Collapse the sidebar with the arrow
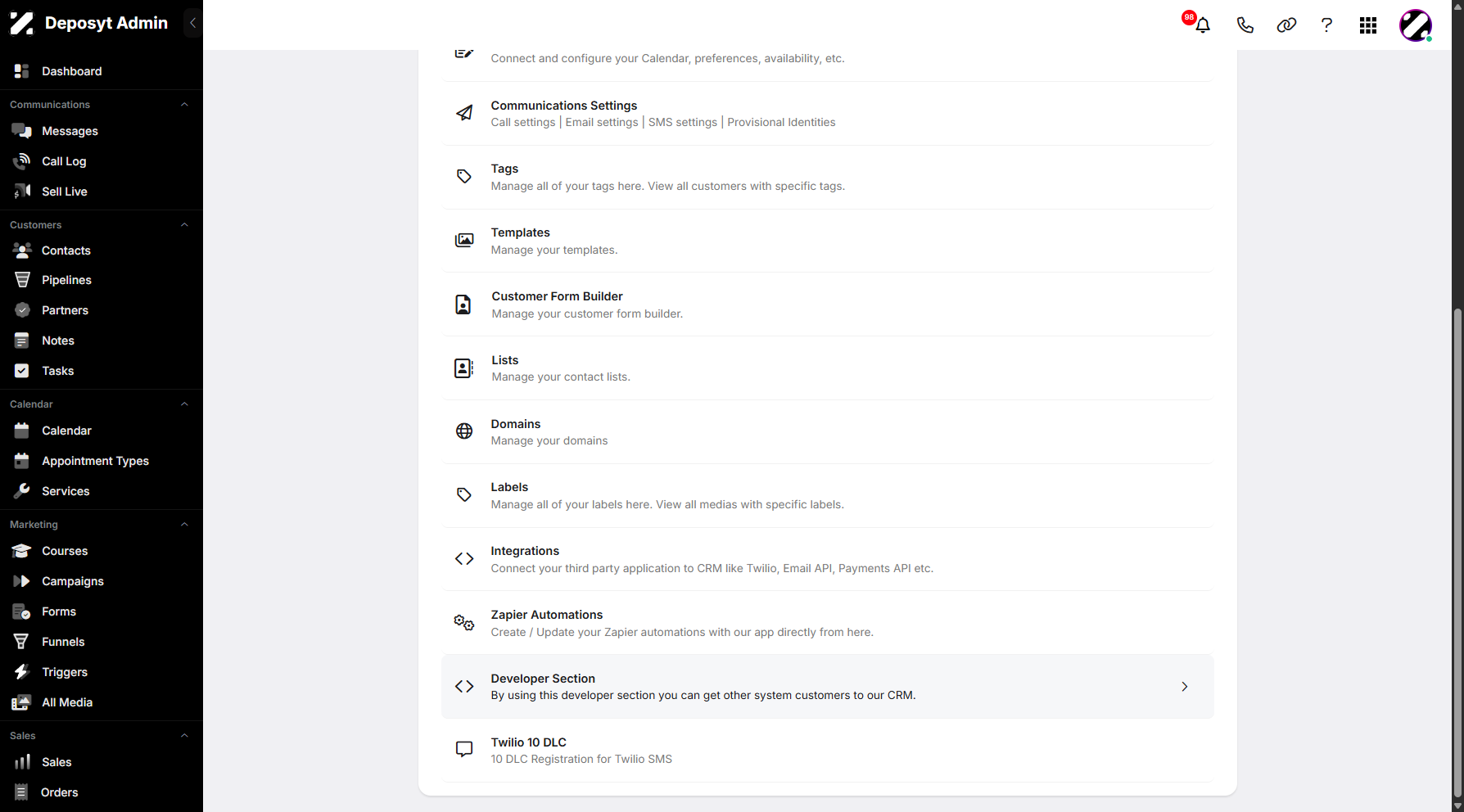The height and width of the screenshot is (812, 1464). (x=192, y=23)
